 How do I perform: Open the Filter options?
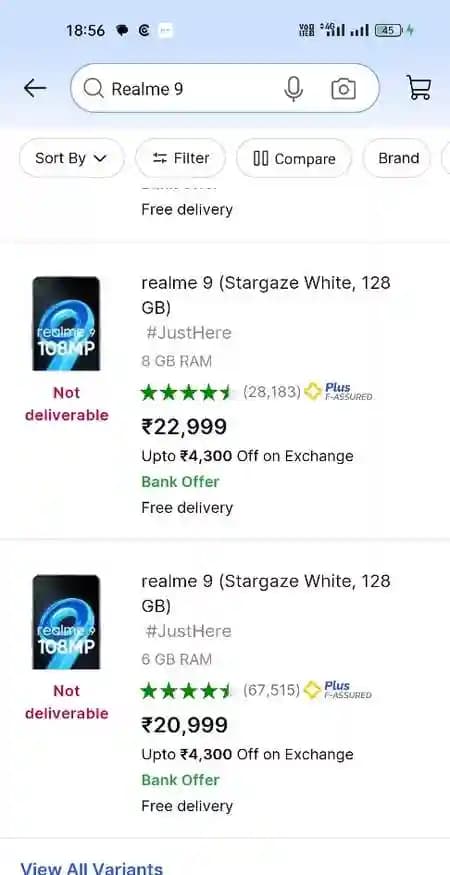pos(181,158)
